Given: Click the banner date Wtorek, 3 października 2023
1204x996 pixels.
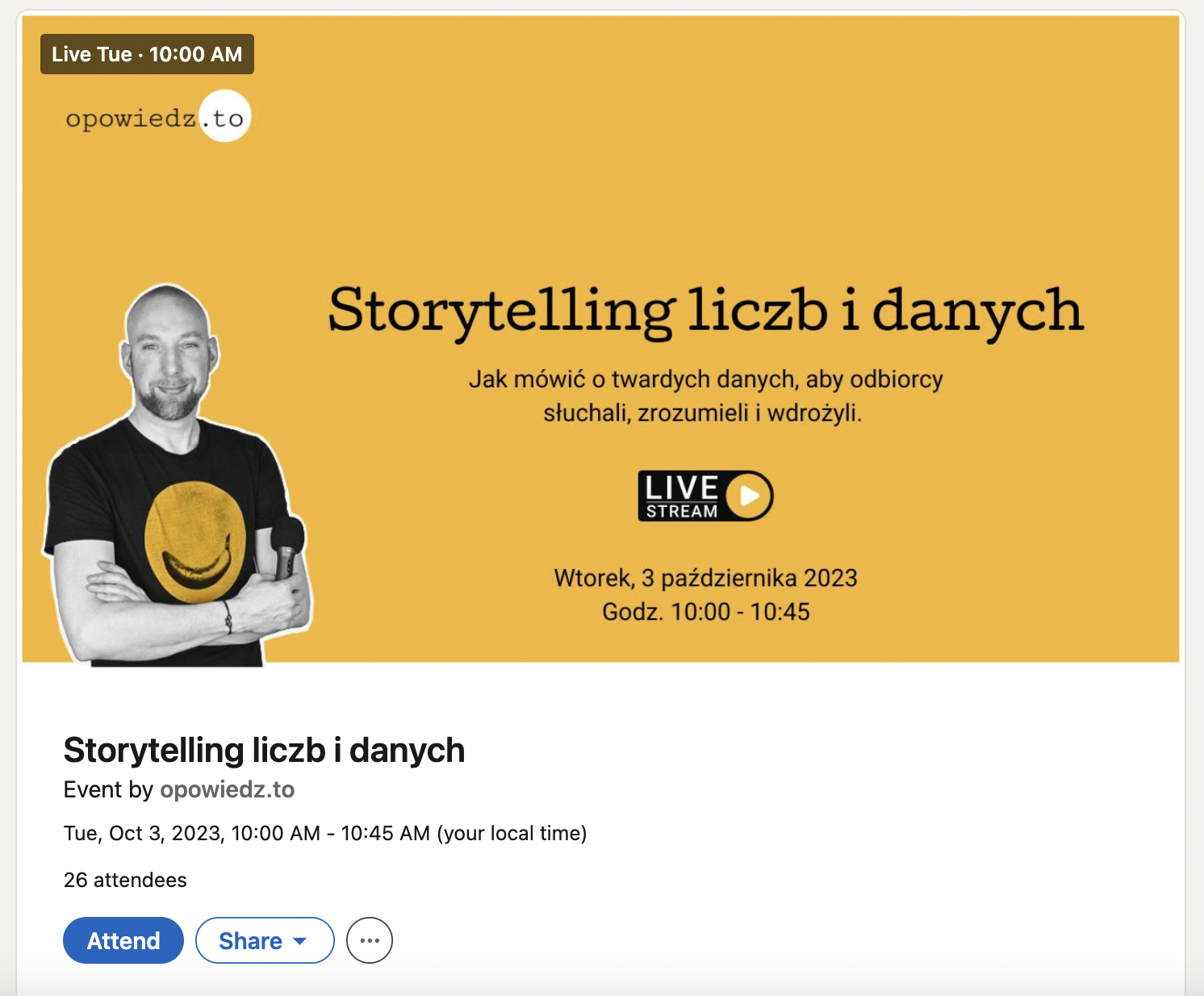Looking at the screenshot, I should point(705,578).
